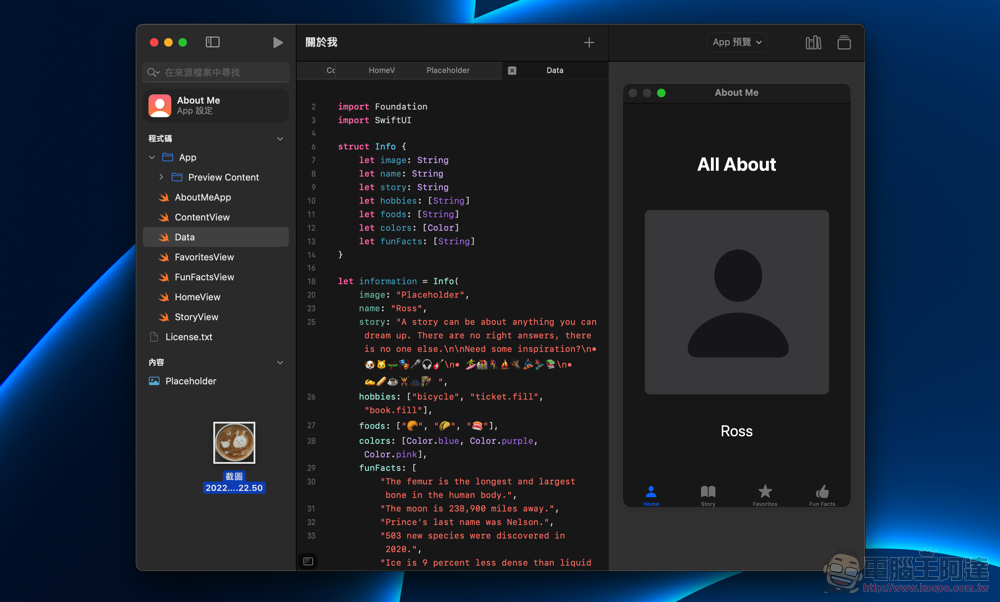Click the 'import SwiftUI' code line
The height and width of the screenshot is (602, 1000).
tap(374, 120)
